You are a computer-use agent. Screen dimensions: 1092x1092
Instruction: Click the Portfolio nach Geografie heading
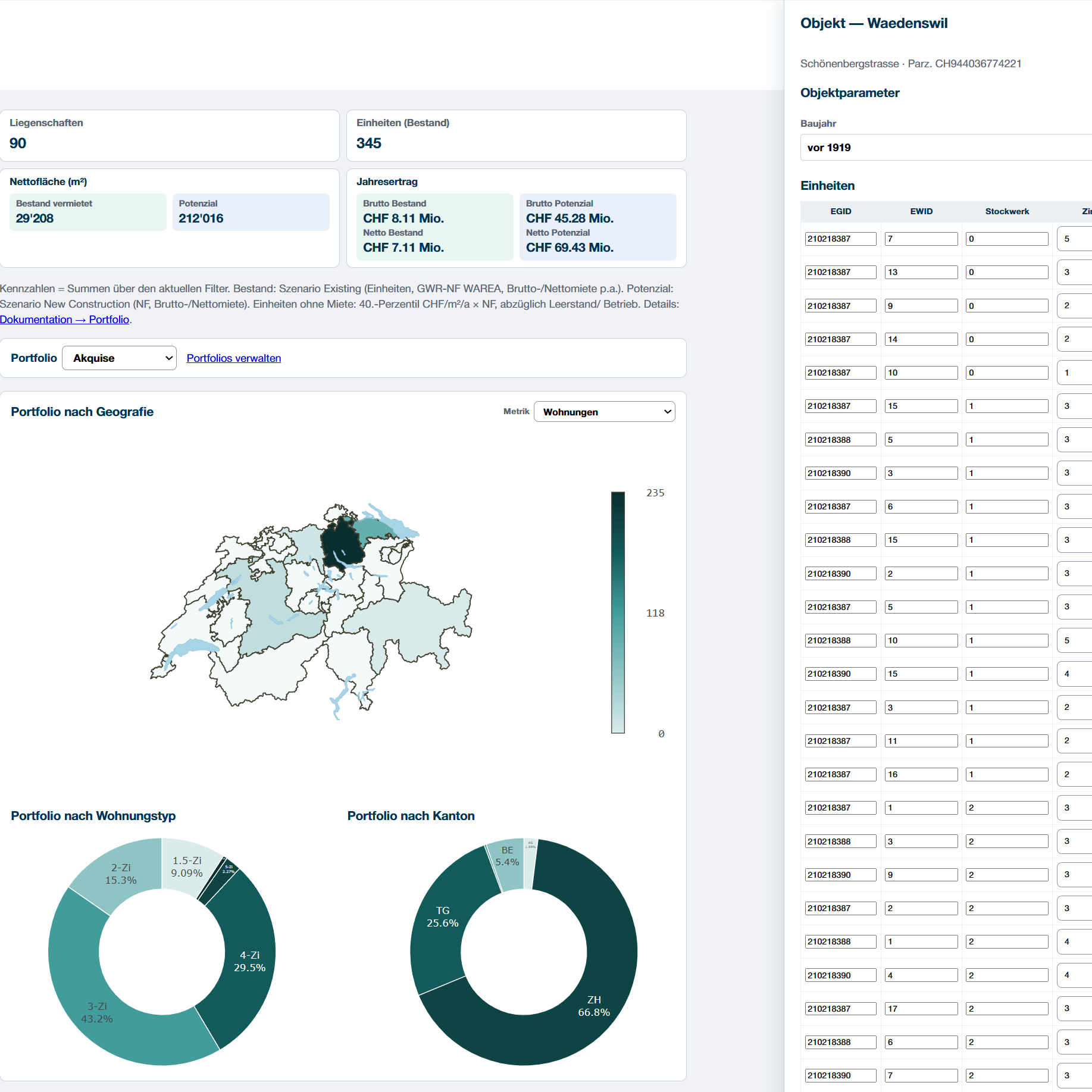click(x=82, y=412)
